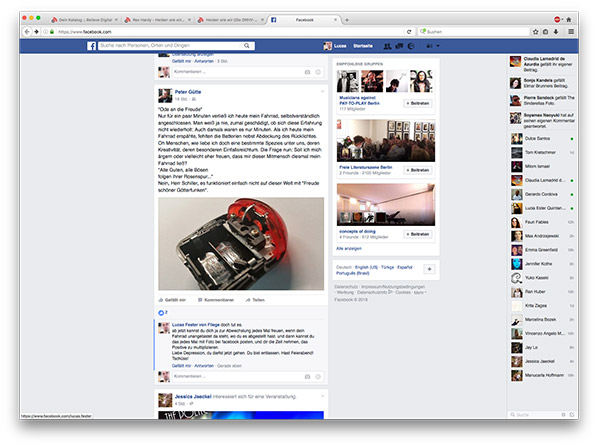Close the Facebook browser tab
The image size is (598, 447).
[335, 20]
